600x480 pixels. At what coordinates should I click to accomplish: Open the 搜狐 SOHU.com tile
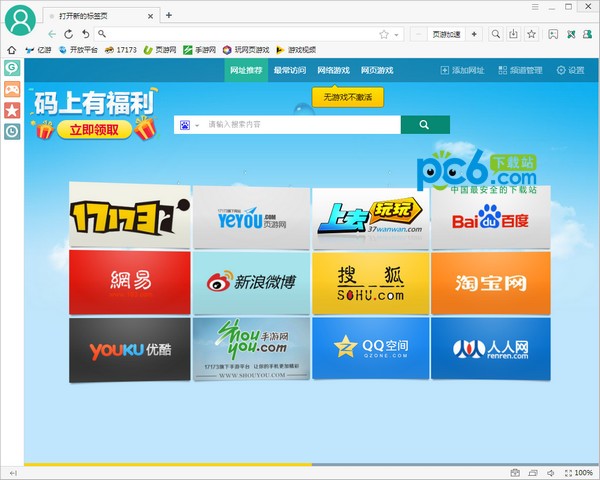tap(370, 283)
